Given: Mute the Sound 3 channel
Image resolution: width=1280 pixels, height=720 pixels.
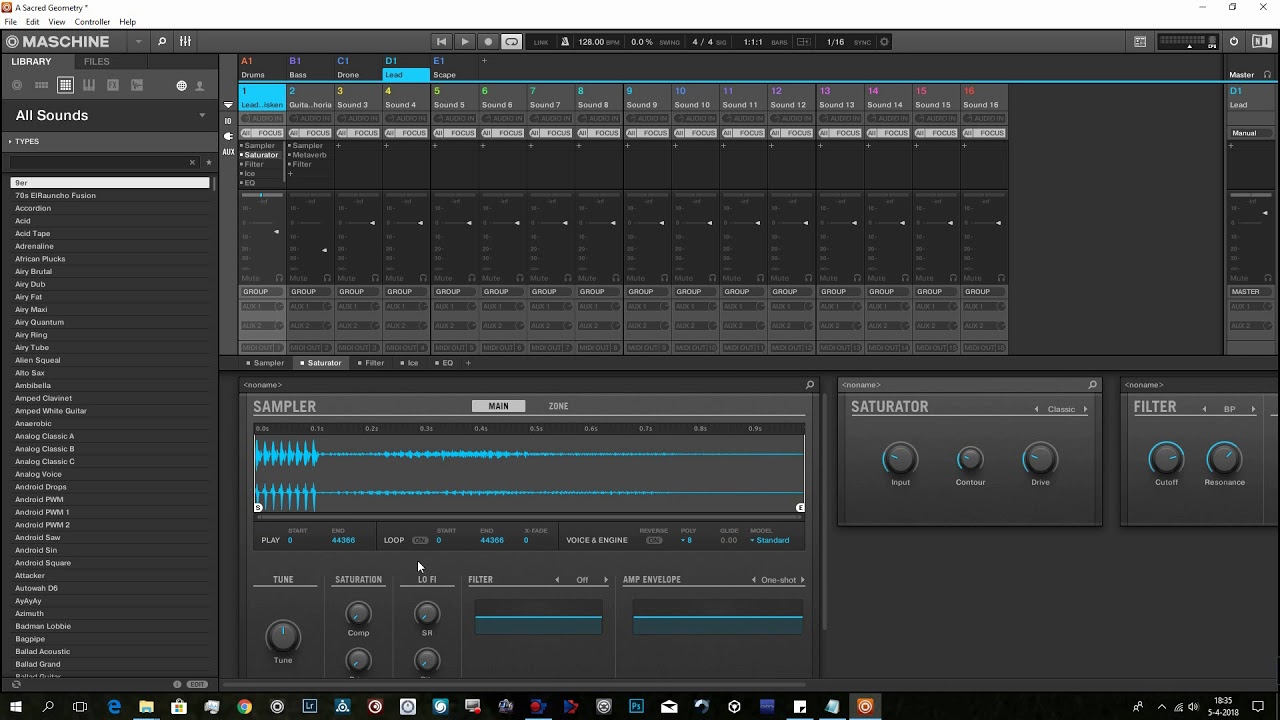Looking at the screenshot, I should point(347,278).
